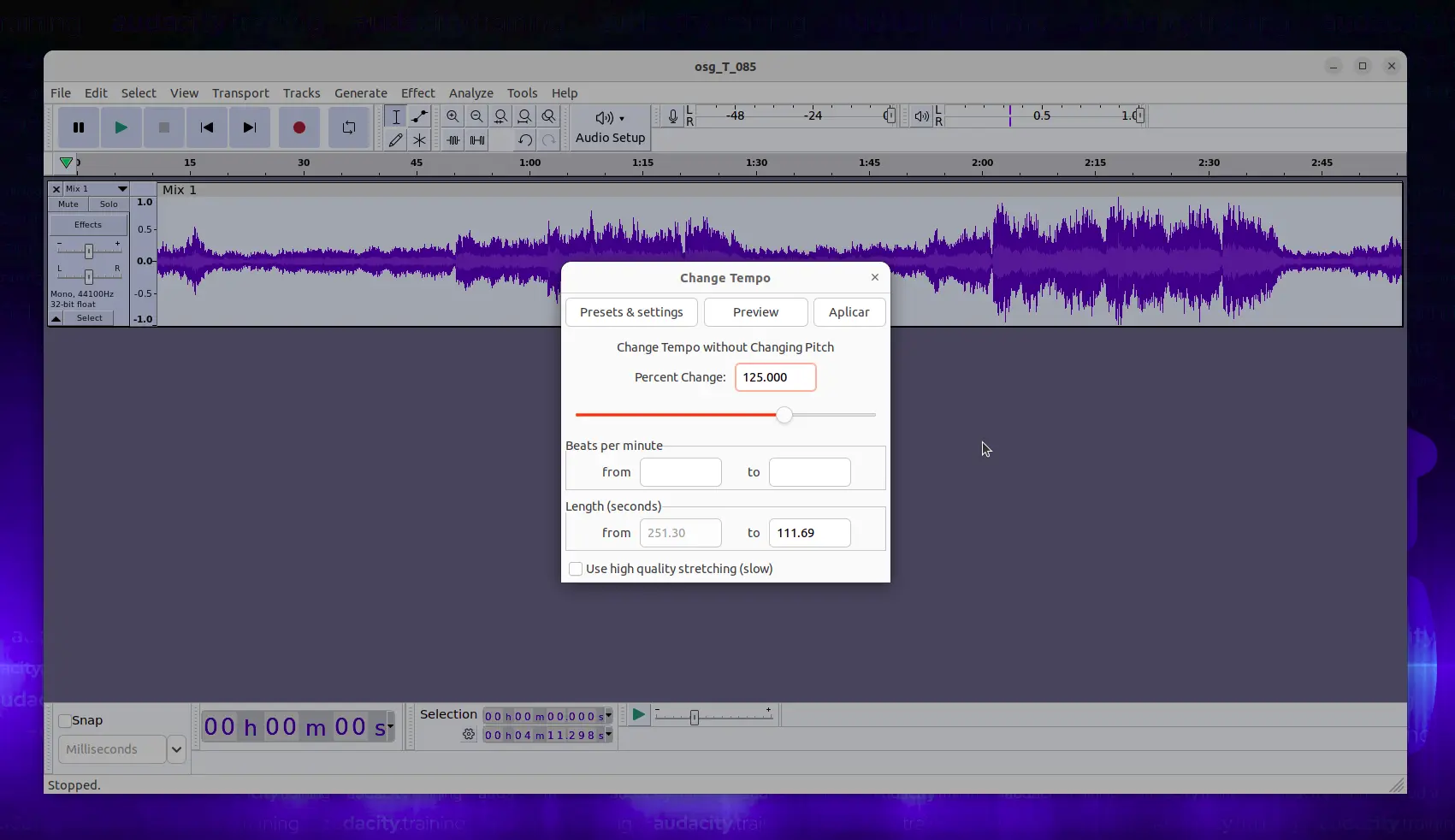Skip to start of the project
The image size is (1455, 840).
click(x=207, y=127)
